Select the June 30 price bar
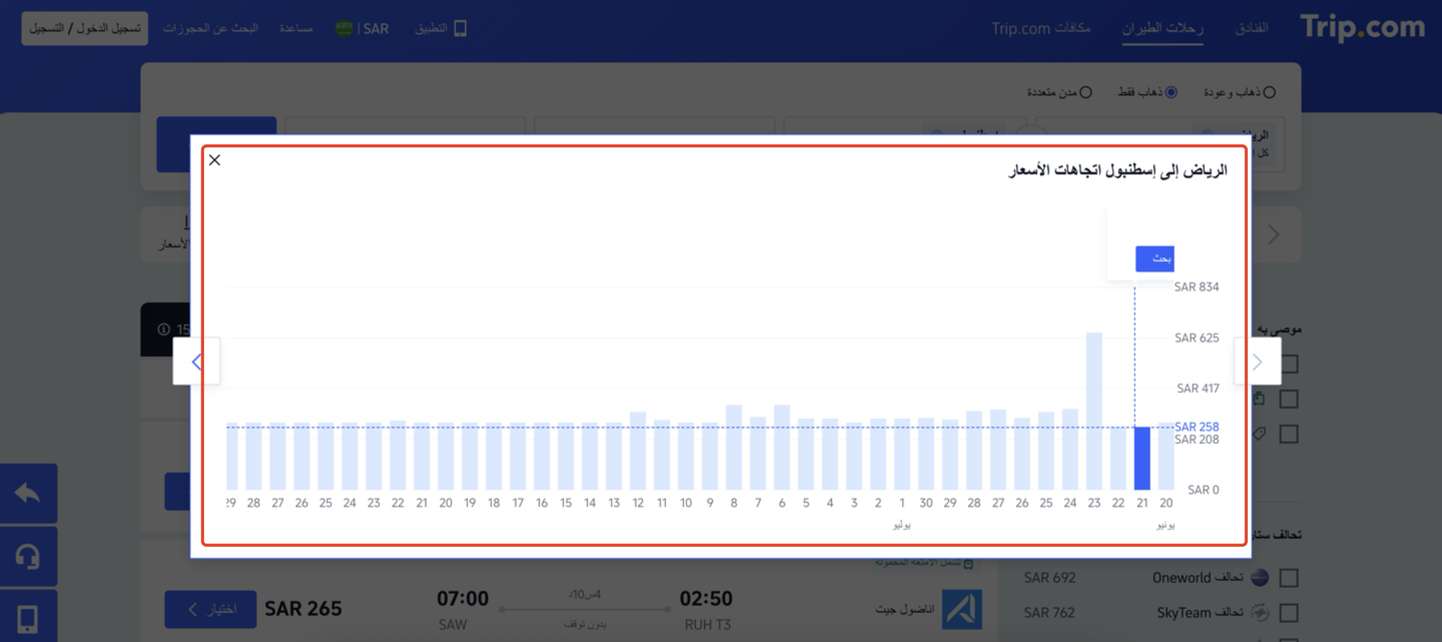This screenshot has height=642, width=1442. [x=926, y=454]
